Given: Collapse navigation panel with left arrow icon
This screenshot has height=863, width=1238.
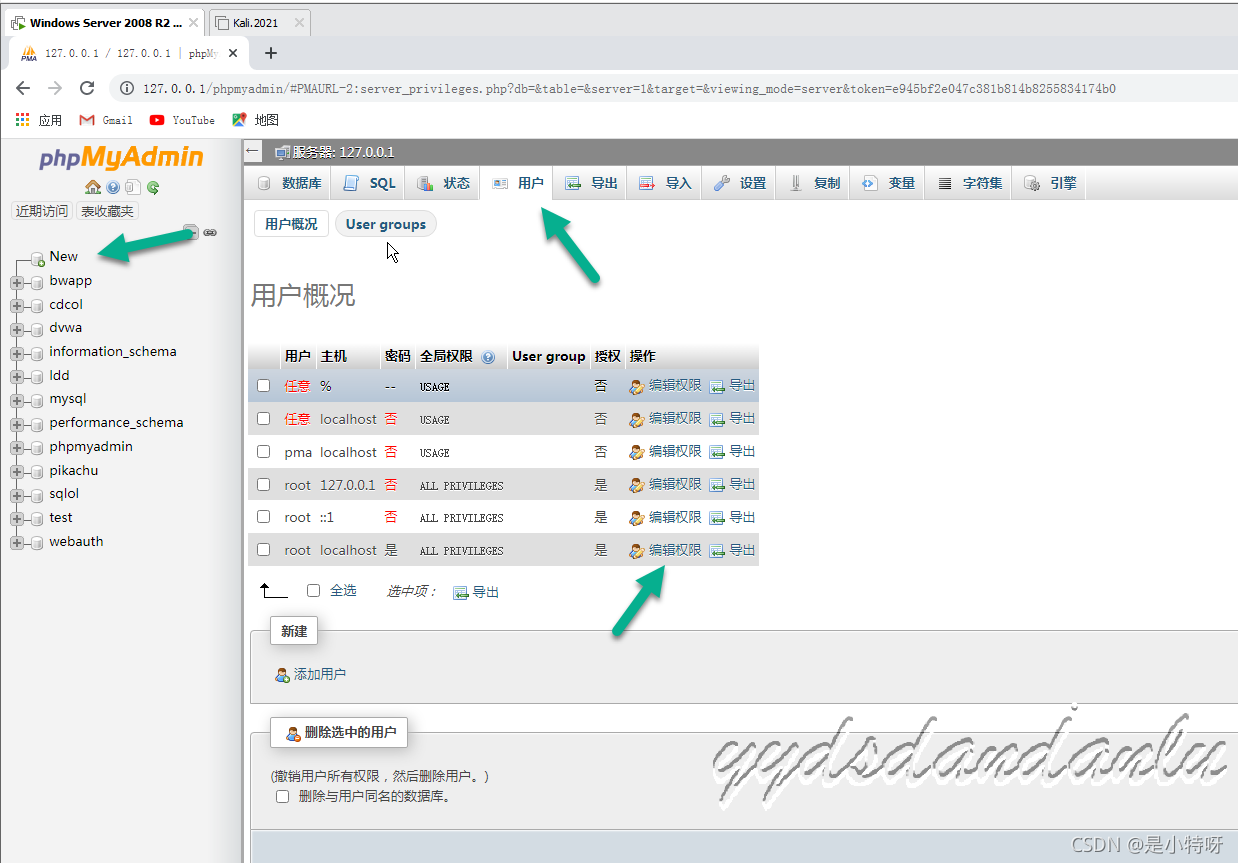Looking at the screenshot, I should pos(253,152).
